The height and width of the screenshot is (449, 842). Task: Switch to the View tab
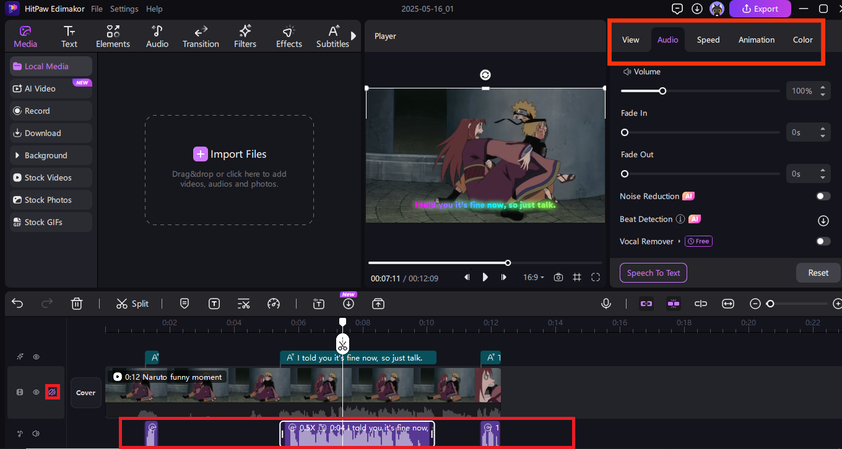(x=630, y=40)
